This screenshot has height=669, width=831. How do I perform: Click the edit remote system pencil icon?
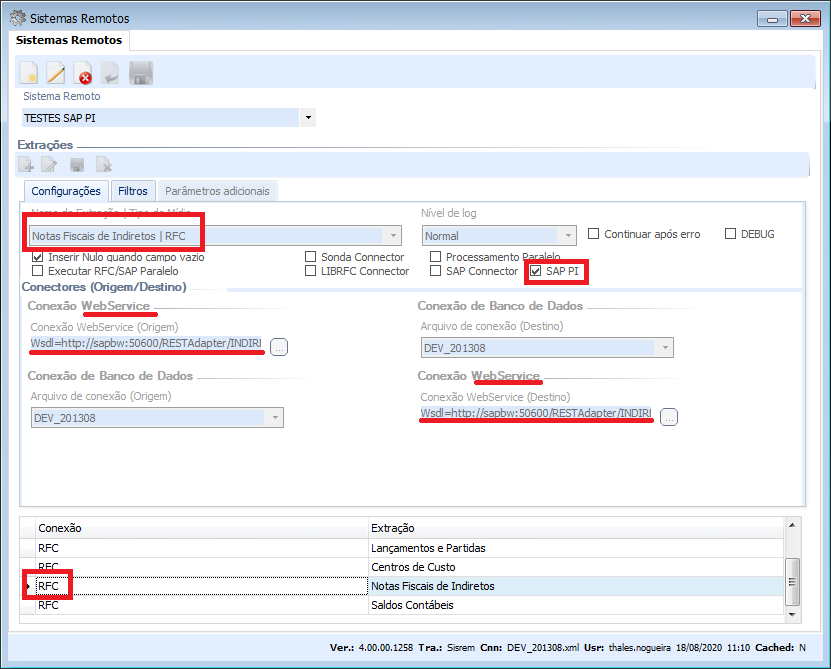click(x=56, y=73)
